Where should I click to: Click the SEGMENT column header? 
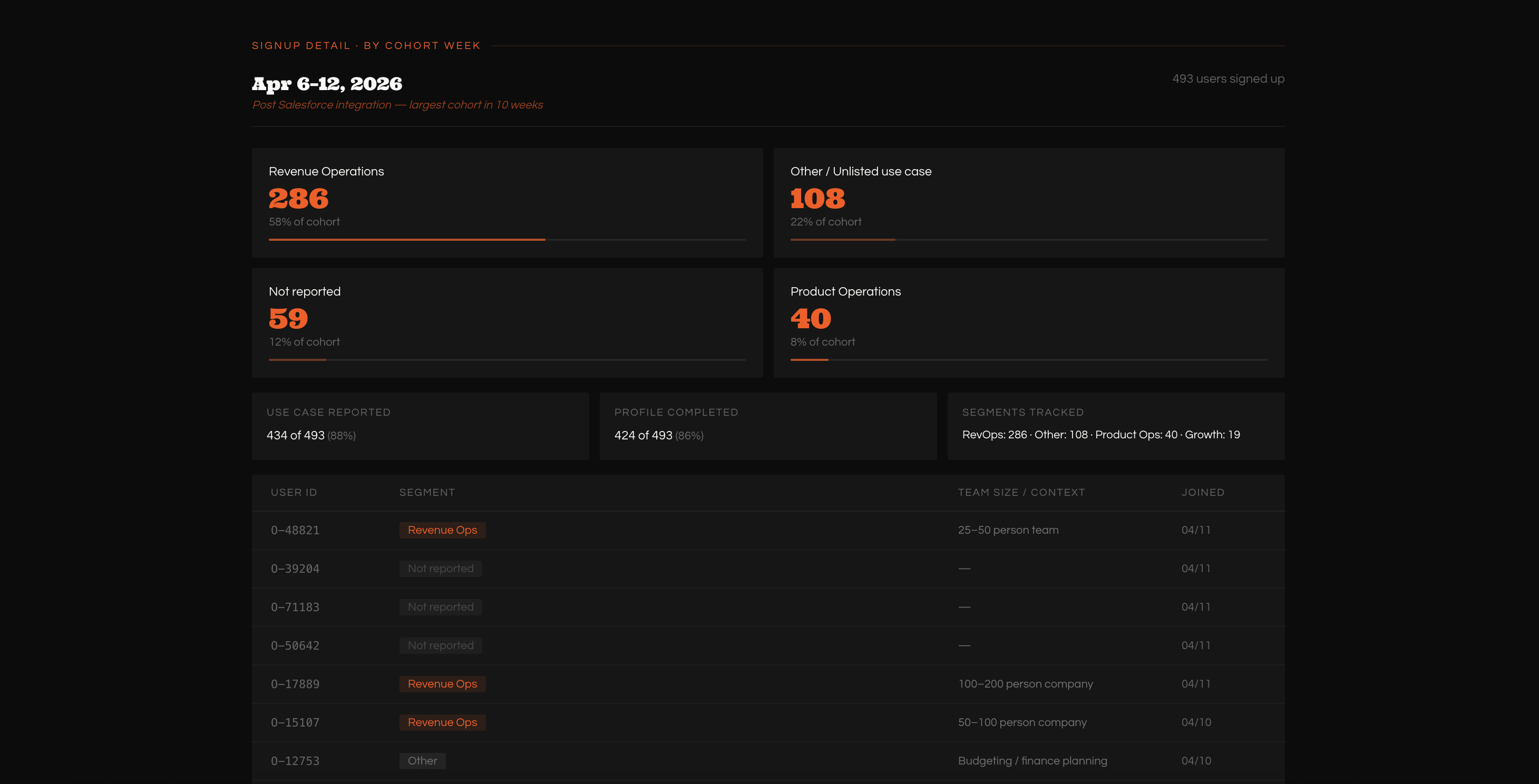427,492
